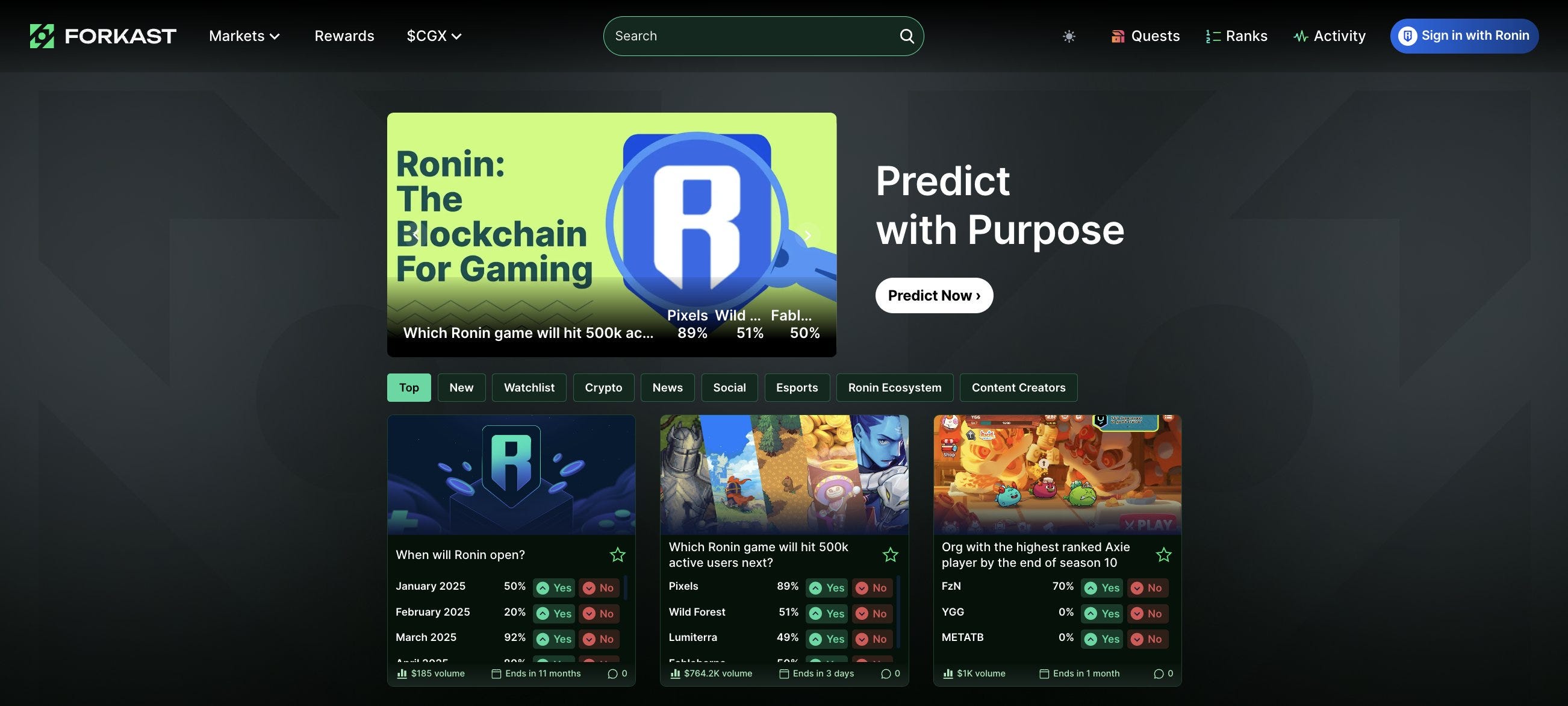Star the 'When will Ronin open?' market
1568x706 pixels.
pos(617,554)
